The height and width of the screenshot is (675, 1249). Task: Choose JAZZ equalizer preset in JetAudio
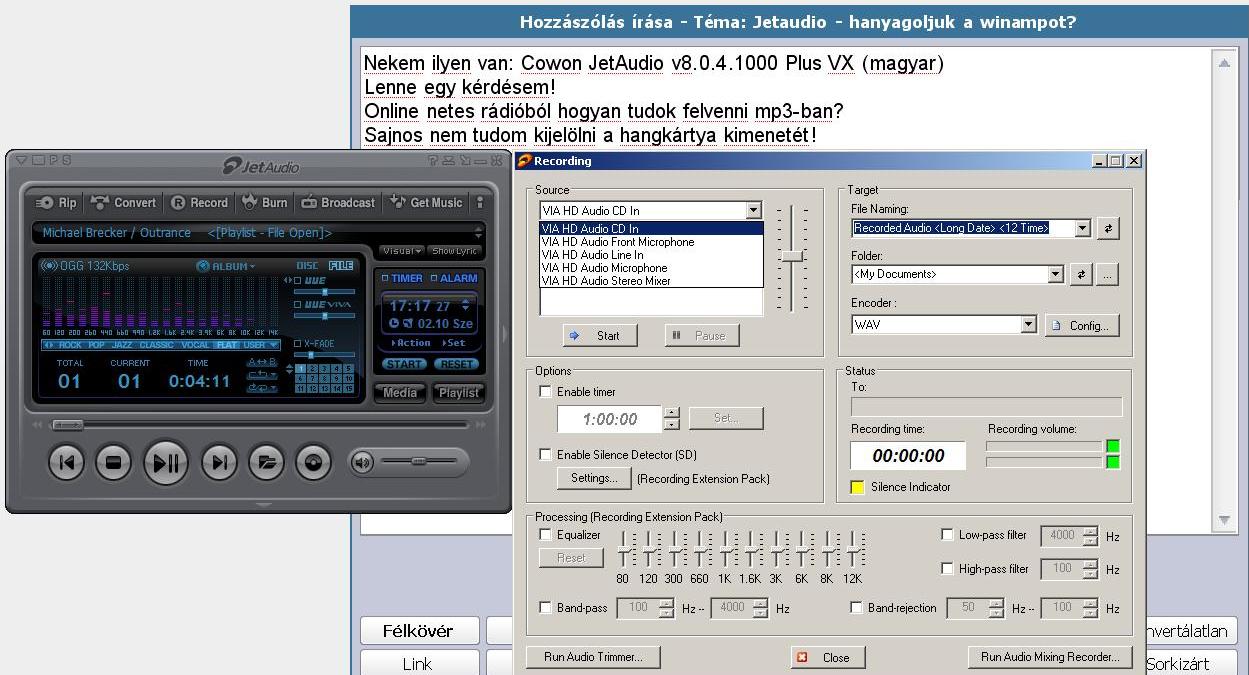pyautogui.click(x=121, y=345)
